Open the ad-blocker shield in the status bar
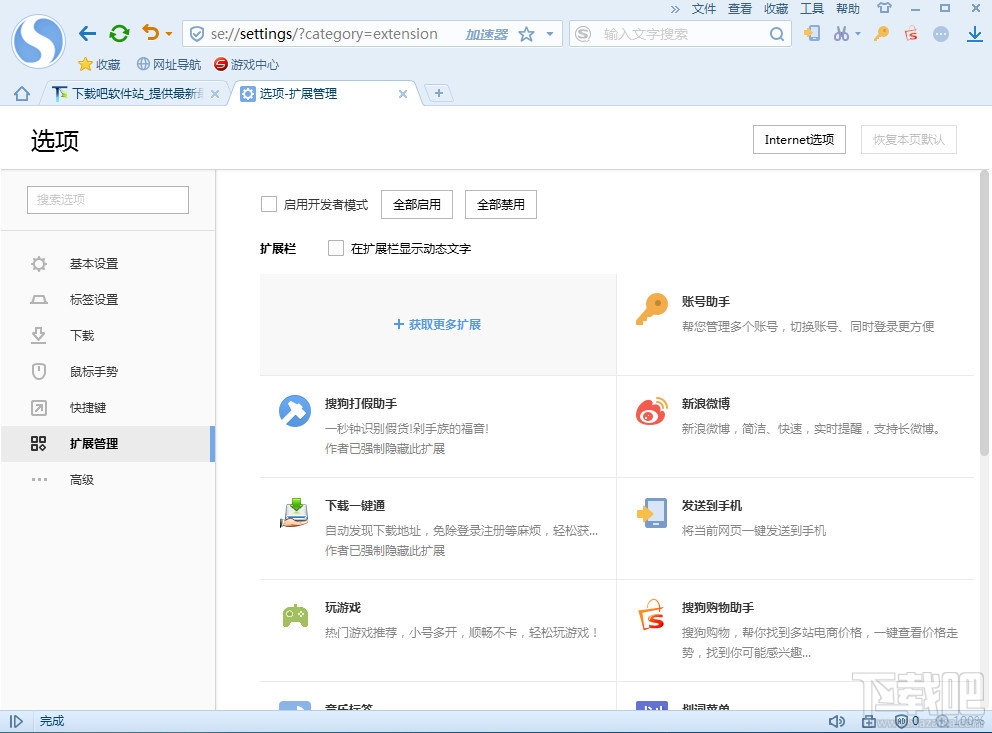This screenshot has height=733, width=992. click(901, 721)
